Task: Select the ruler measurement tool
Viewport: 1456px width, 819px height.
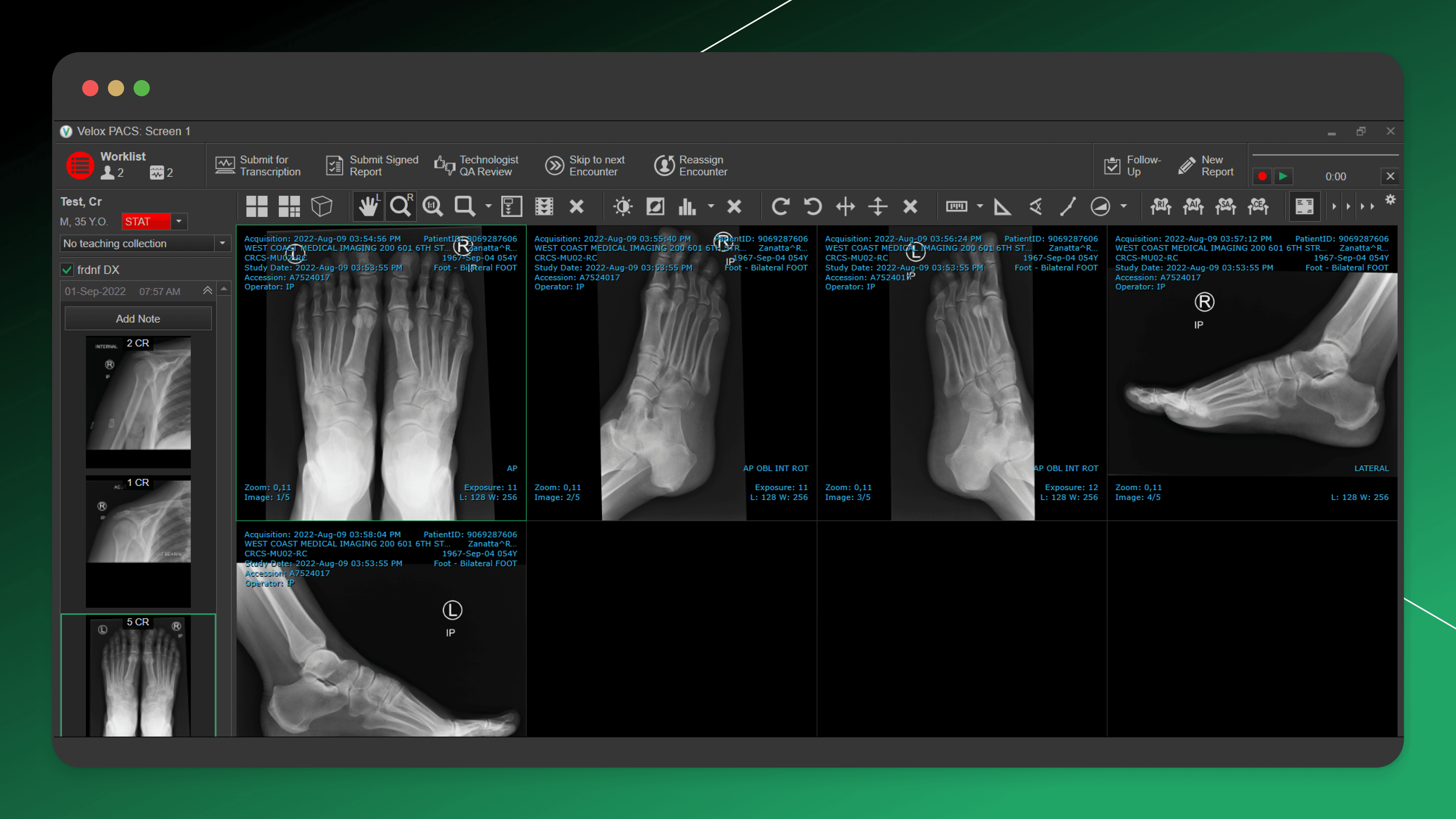Action: tap(956, 206)
